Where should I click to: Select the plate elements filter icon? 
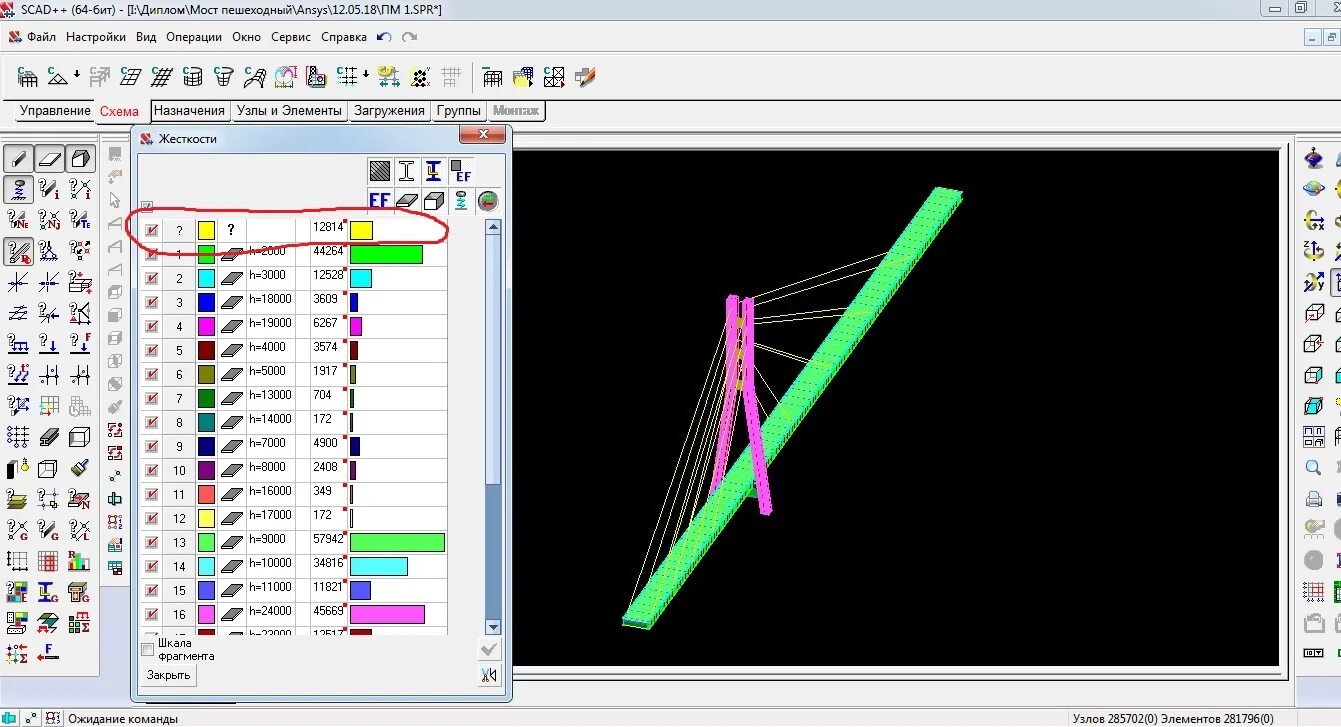tap(50, 159)
